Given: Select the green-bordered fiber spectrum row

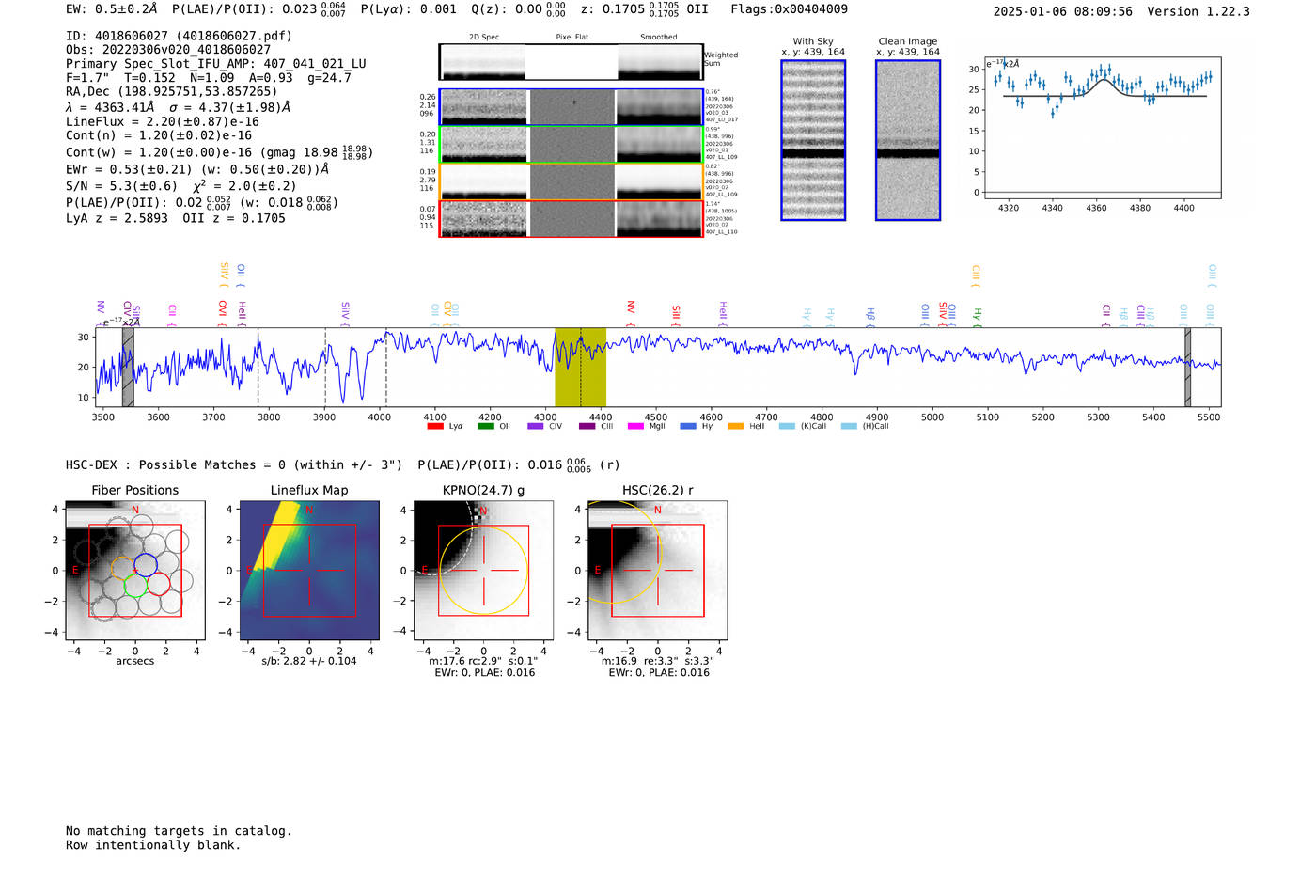Looking at the screenshot, I should [571, 145].
